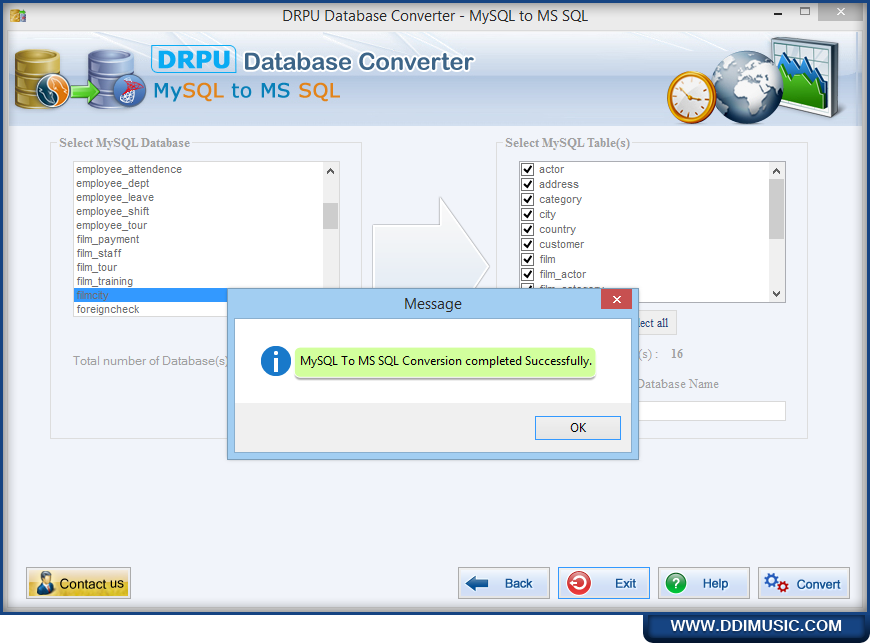Click the Database Name input field

click(x=712, y=411)
